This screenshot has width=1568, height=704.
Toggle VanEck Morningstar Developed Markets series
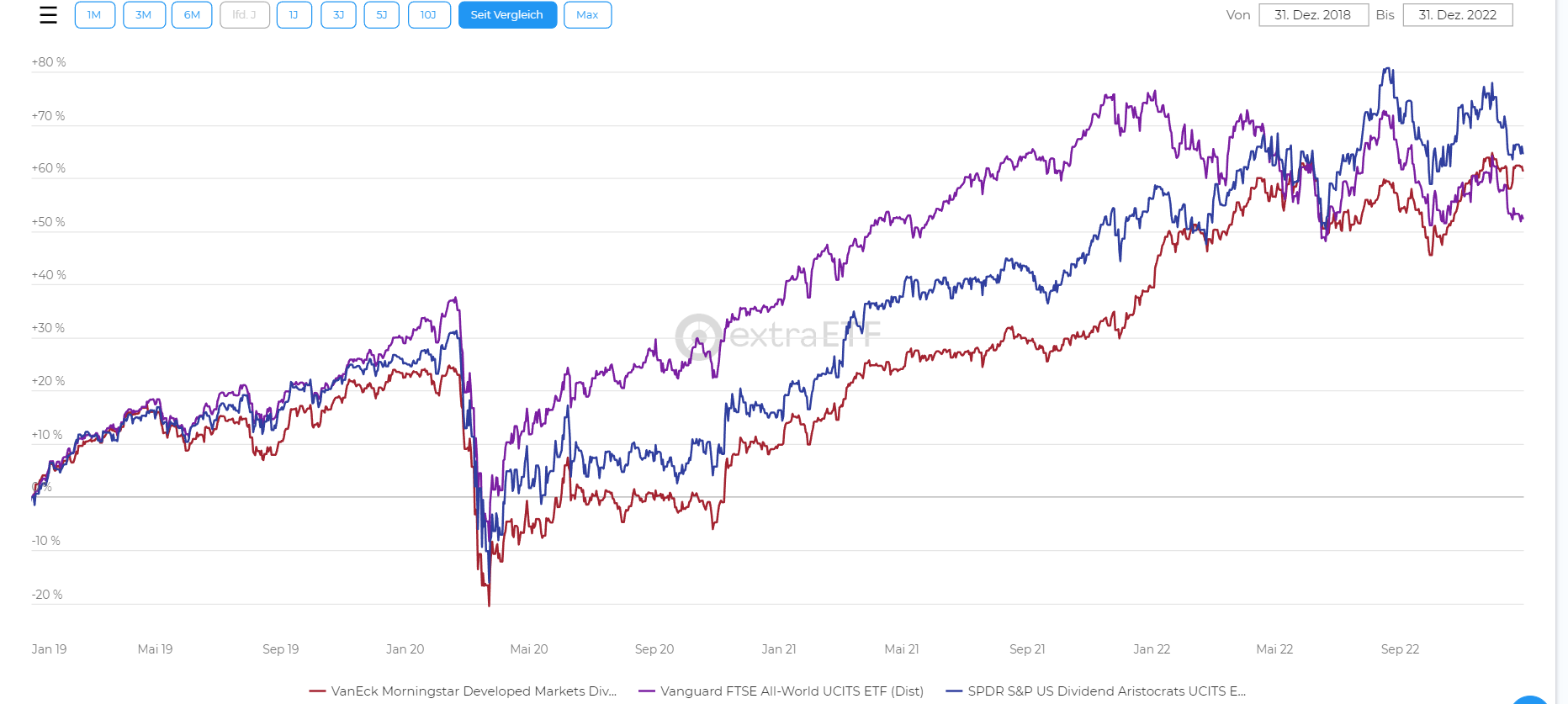474,691
